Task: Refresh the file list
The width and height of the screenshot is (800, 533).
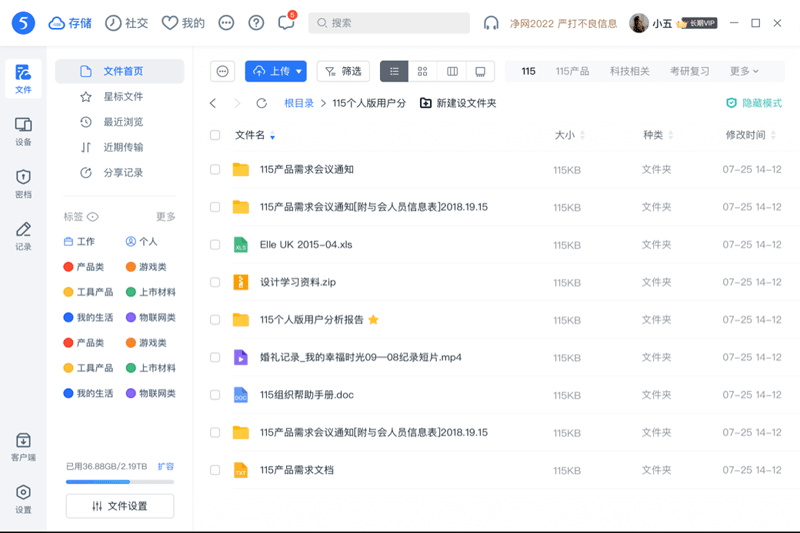Action: coord(262,104)
